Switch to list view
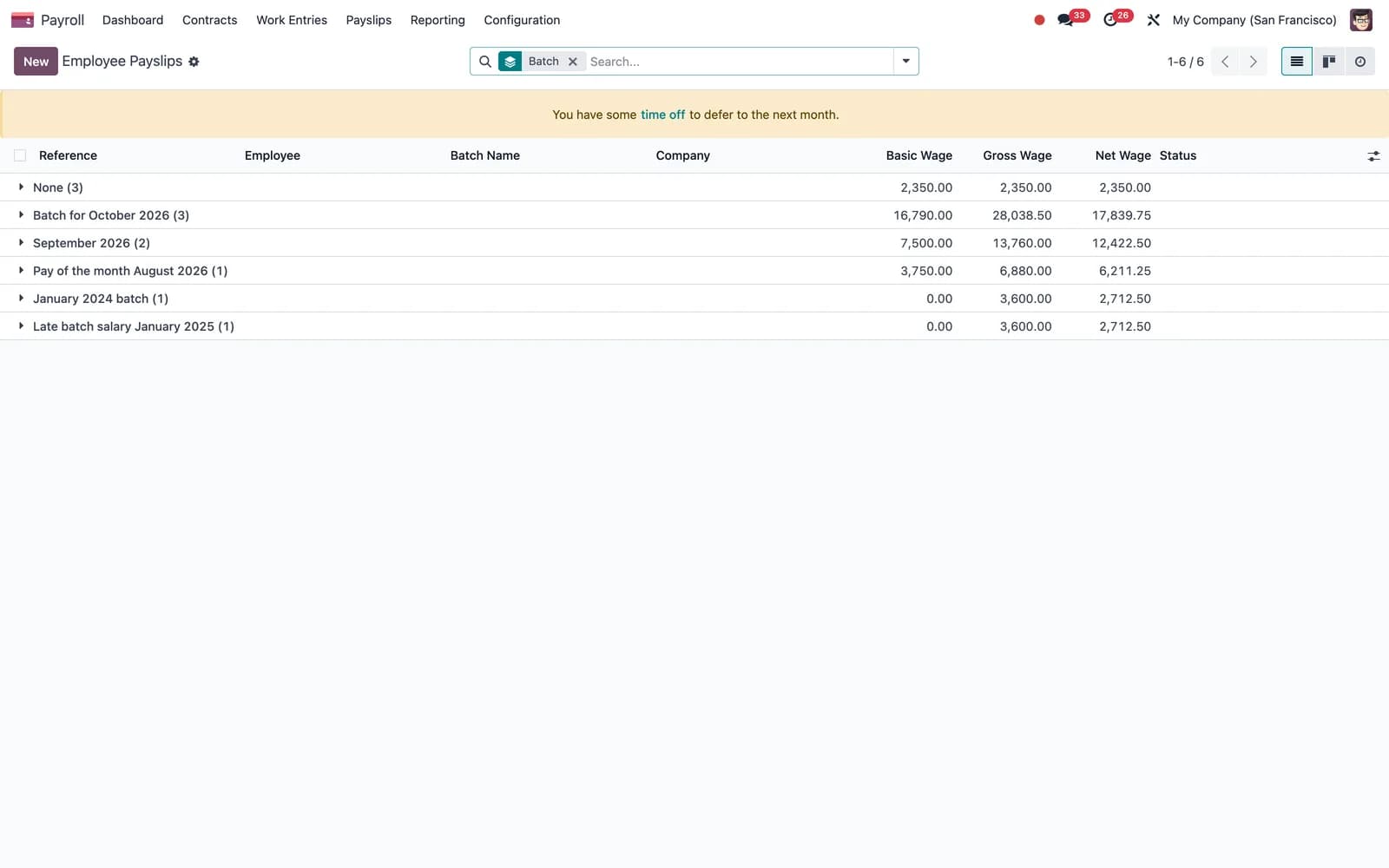The width and height of the screenshot is (1389, 868). click(1296, 62)
